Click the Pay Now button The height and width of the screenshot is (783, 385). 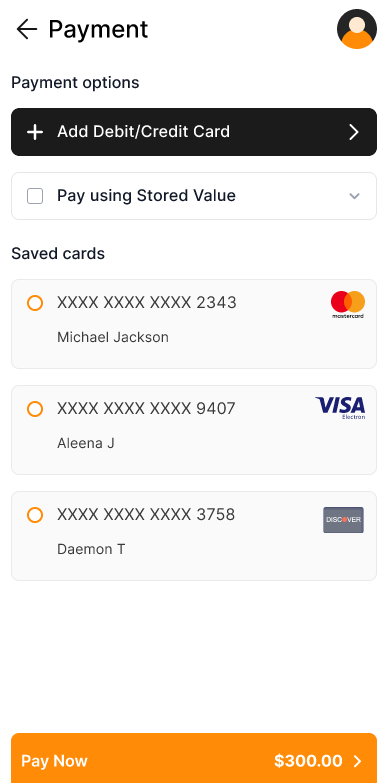[194, 758]
